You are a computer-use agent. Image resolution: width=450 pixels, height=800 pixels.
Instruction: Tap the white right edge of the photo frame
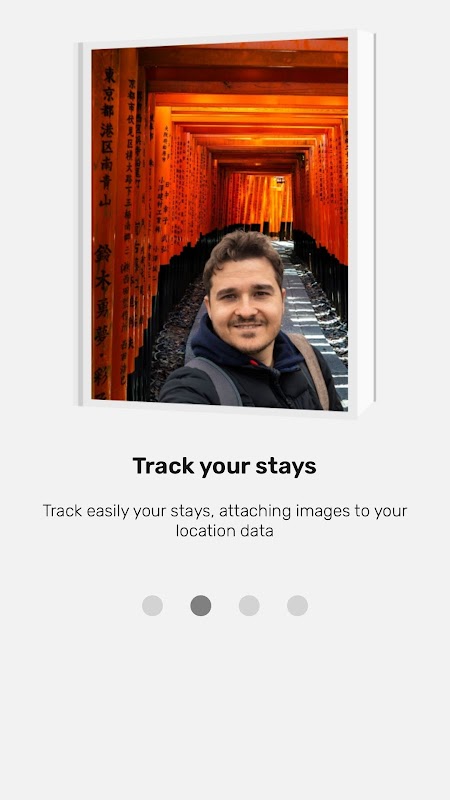pos(365,223)
